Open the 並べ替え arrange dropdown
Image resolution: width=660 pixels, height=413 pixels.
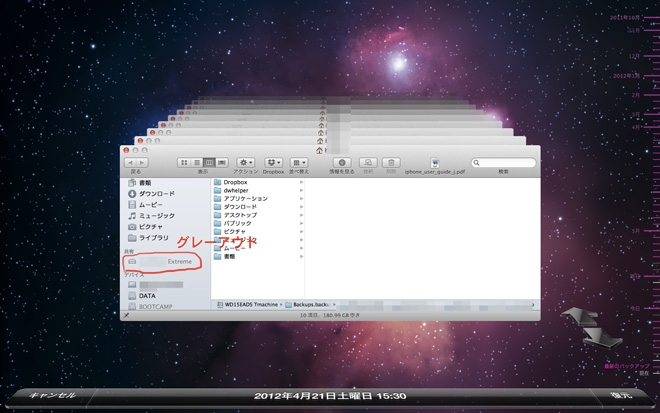tap(299, 163)
